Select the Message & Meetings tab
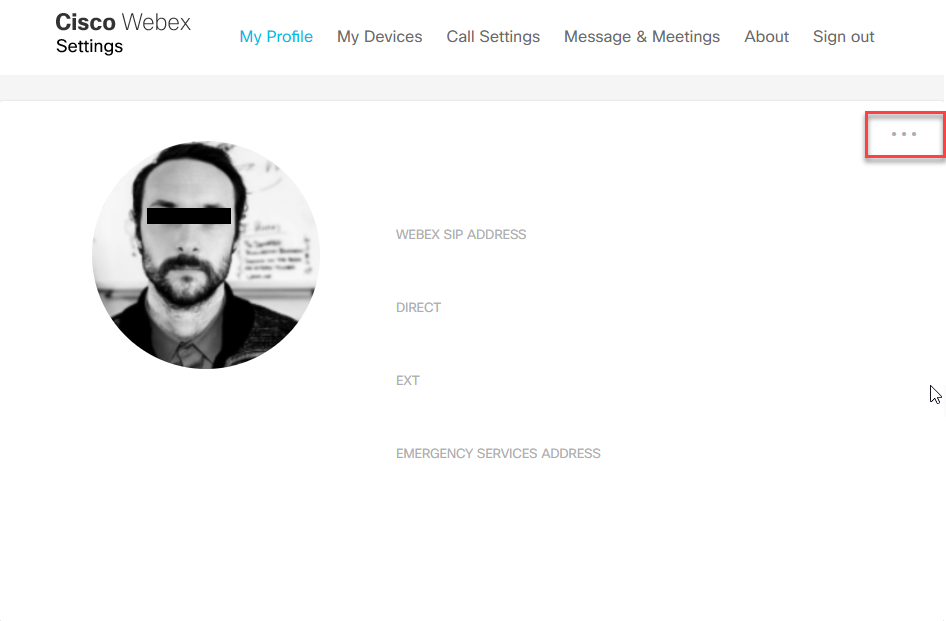The height and width of the screenshot is (621, 946). (641, 37)
